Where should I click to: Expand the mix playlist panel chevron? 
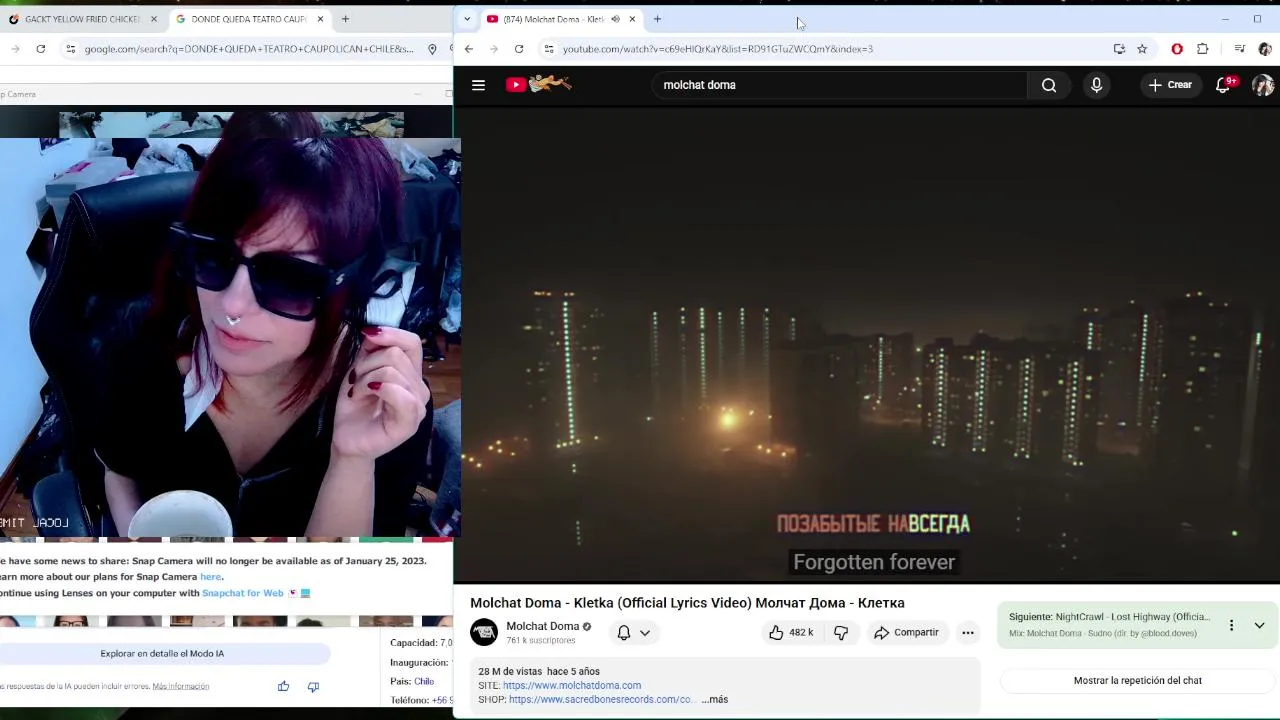coord(1259,625)
